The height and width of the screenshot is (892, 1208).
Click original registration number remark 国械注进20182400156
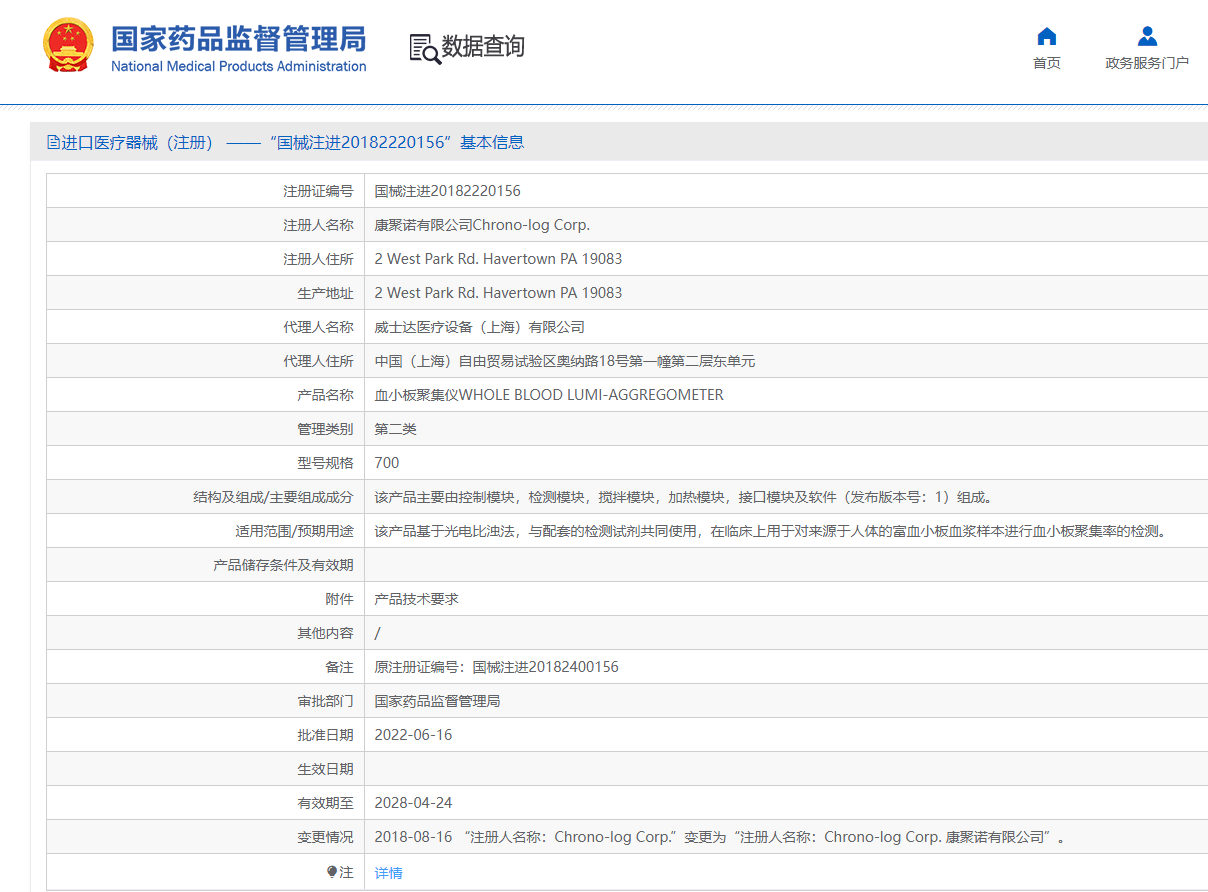click(545, 667)
